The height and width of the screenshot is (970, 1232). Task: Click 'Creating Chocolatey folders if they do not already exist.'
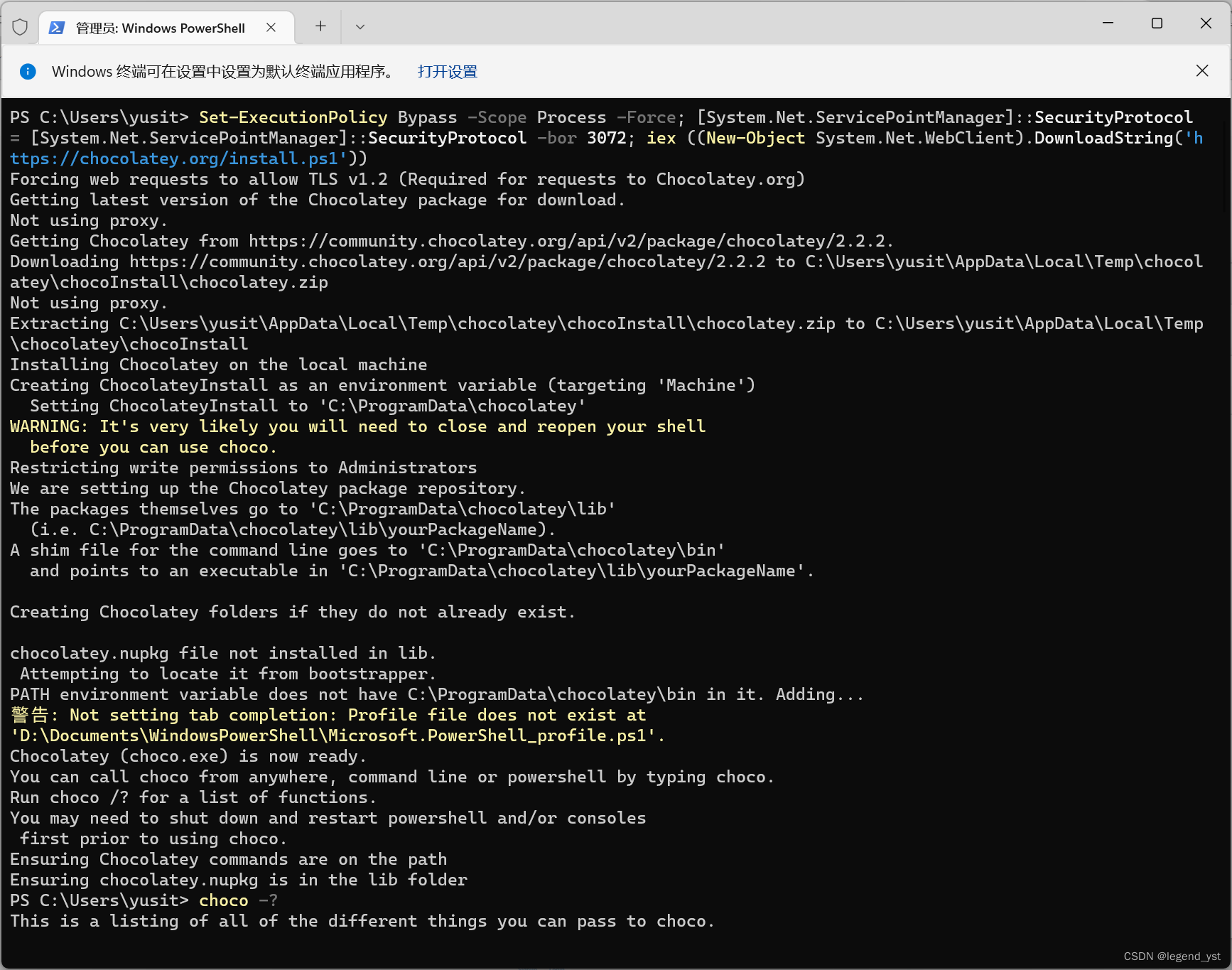click(x=293, y=612)
